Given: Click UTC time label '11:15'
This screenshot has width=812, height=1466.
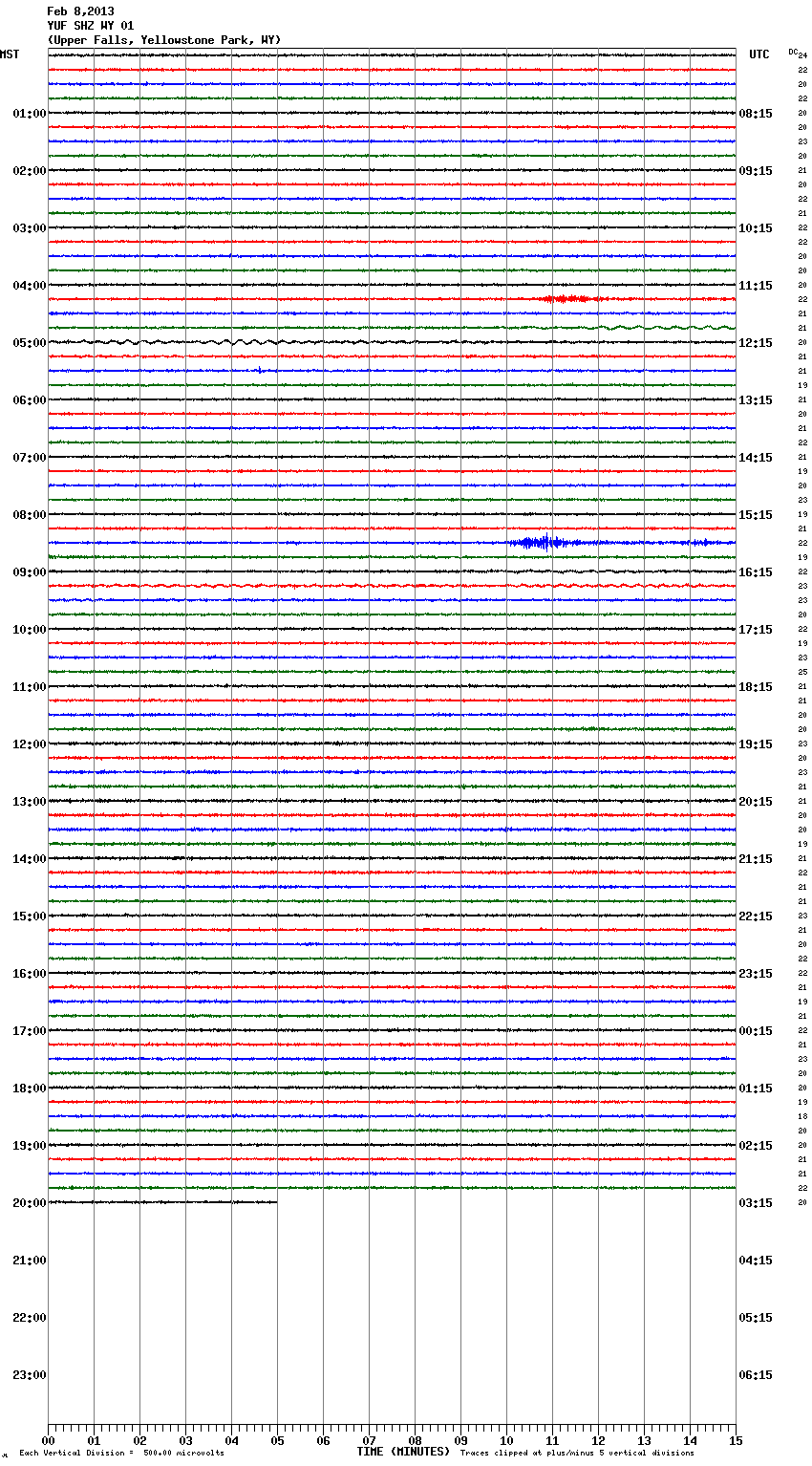Looking at the screenshot, I should [x=756, y=286].
